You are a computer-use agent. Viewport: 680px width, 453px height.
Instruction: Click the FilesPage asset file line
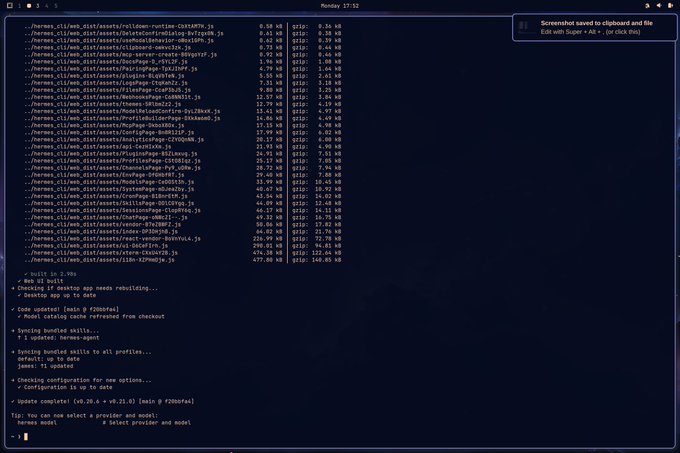tap(108, 90)
